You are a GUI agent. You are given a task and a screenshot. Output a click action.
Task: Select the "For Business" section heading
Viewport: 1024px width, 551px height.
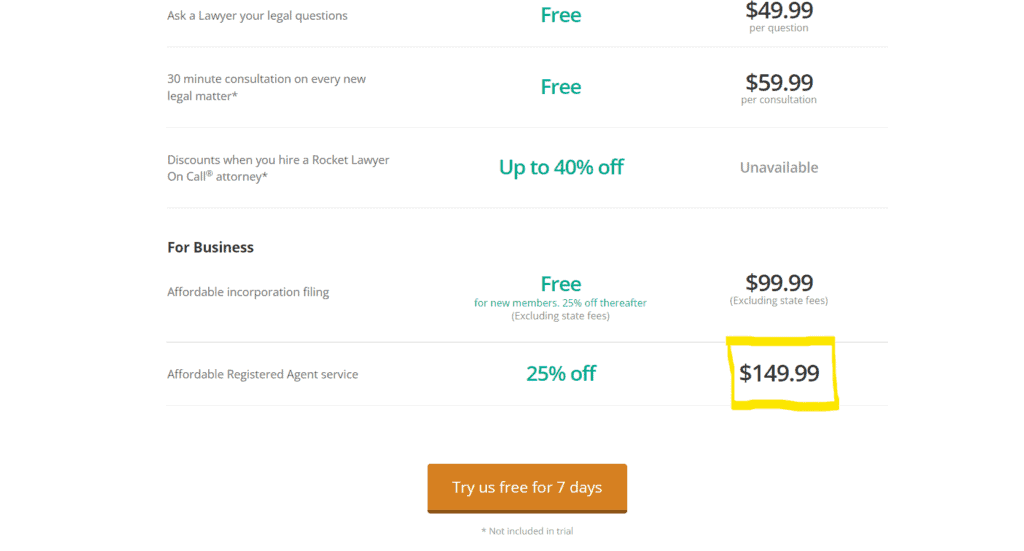coord(210,247)
